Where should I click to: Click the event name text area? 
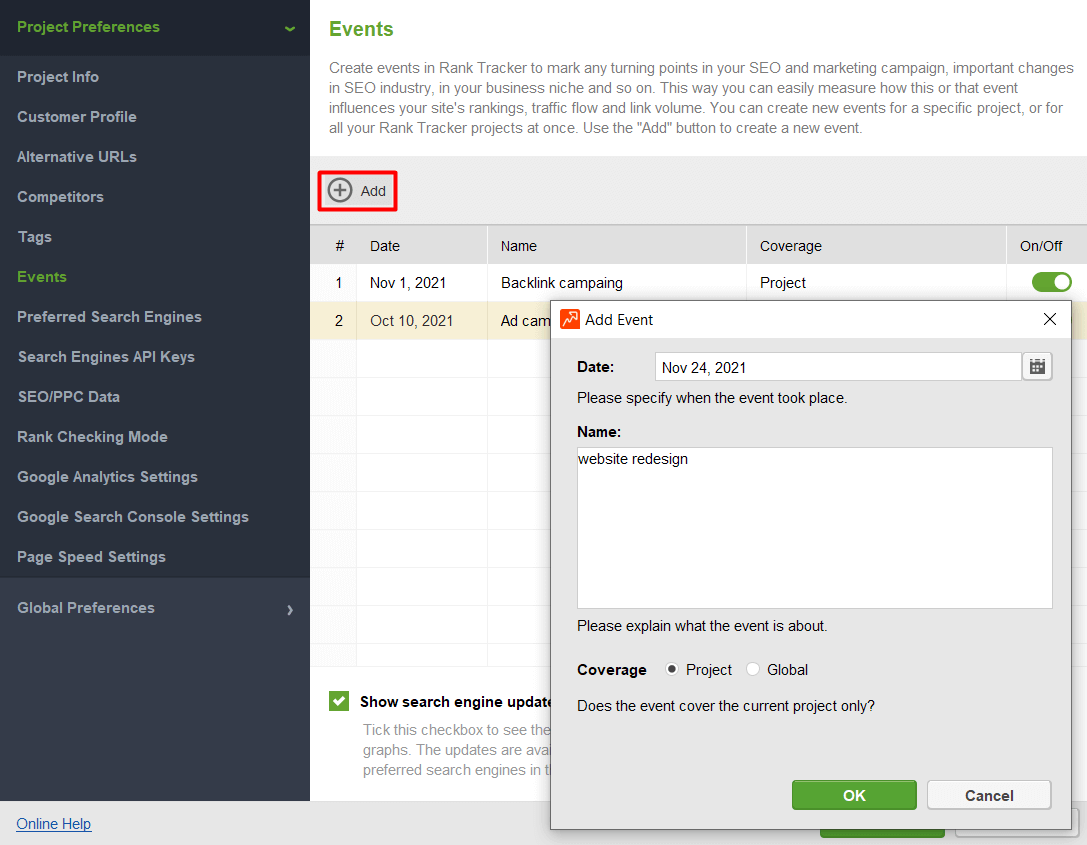814,527
